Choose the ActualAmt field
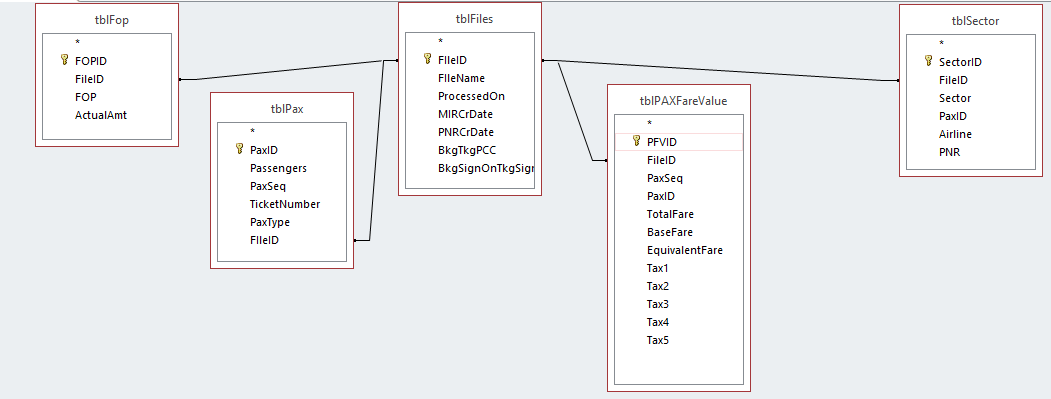Image resolution: width=1051 pixels, height=399 pixels. tap(107, 115)
